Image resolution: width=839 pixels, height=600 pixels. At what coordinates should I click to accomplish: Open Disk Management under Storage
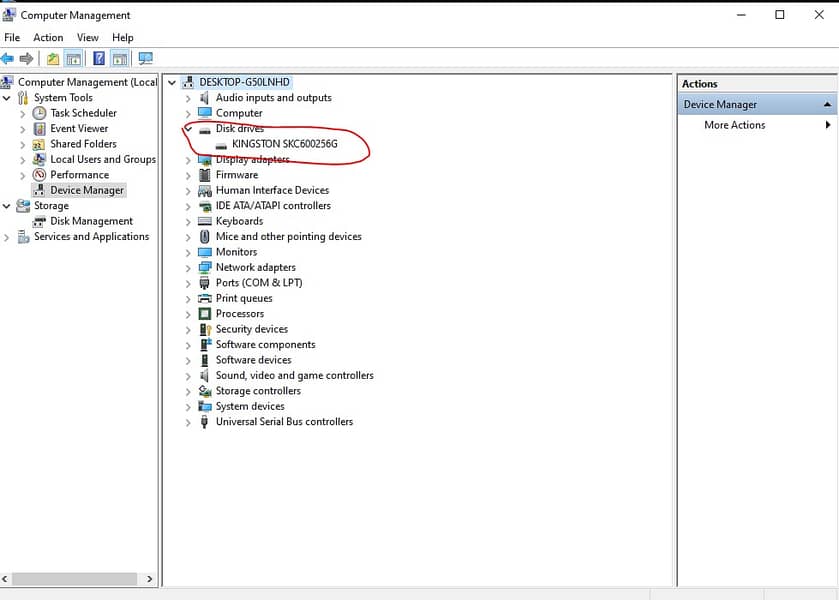pyautogui.click(x=91, y=221)
